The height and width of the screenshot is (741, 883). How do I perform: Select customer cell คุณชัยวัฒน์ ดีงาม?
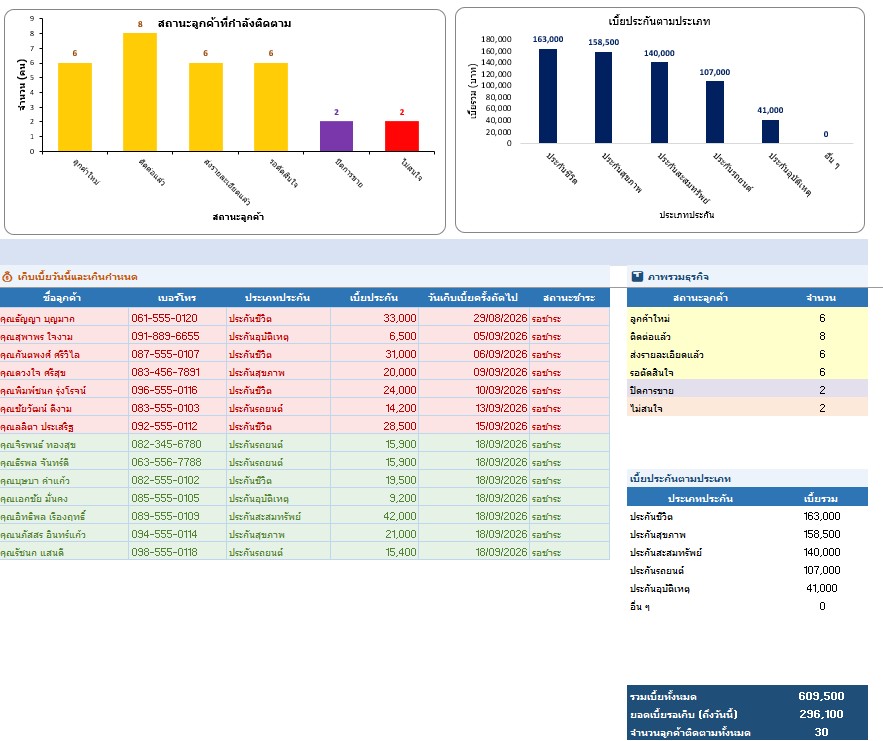pyautogui.click(x=64, y=408)
